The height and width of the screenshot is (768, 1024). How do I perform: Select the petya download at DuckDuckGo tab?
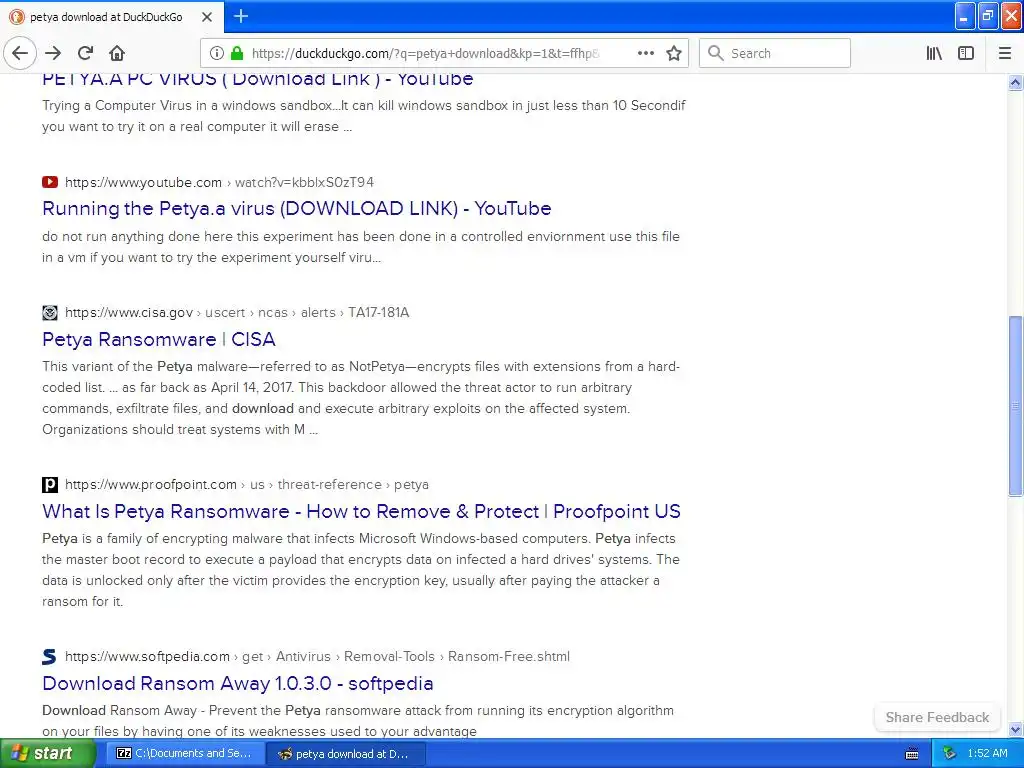(x=111, y=17)
